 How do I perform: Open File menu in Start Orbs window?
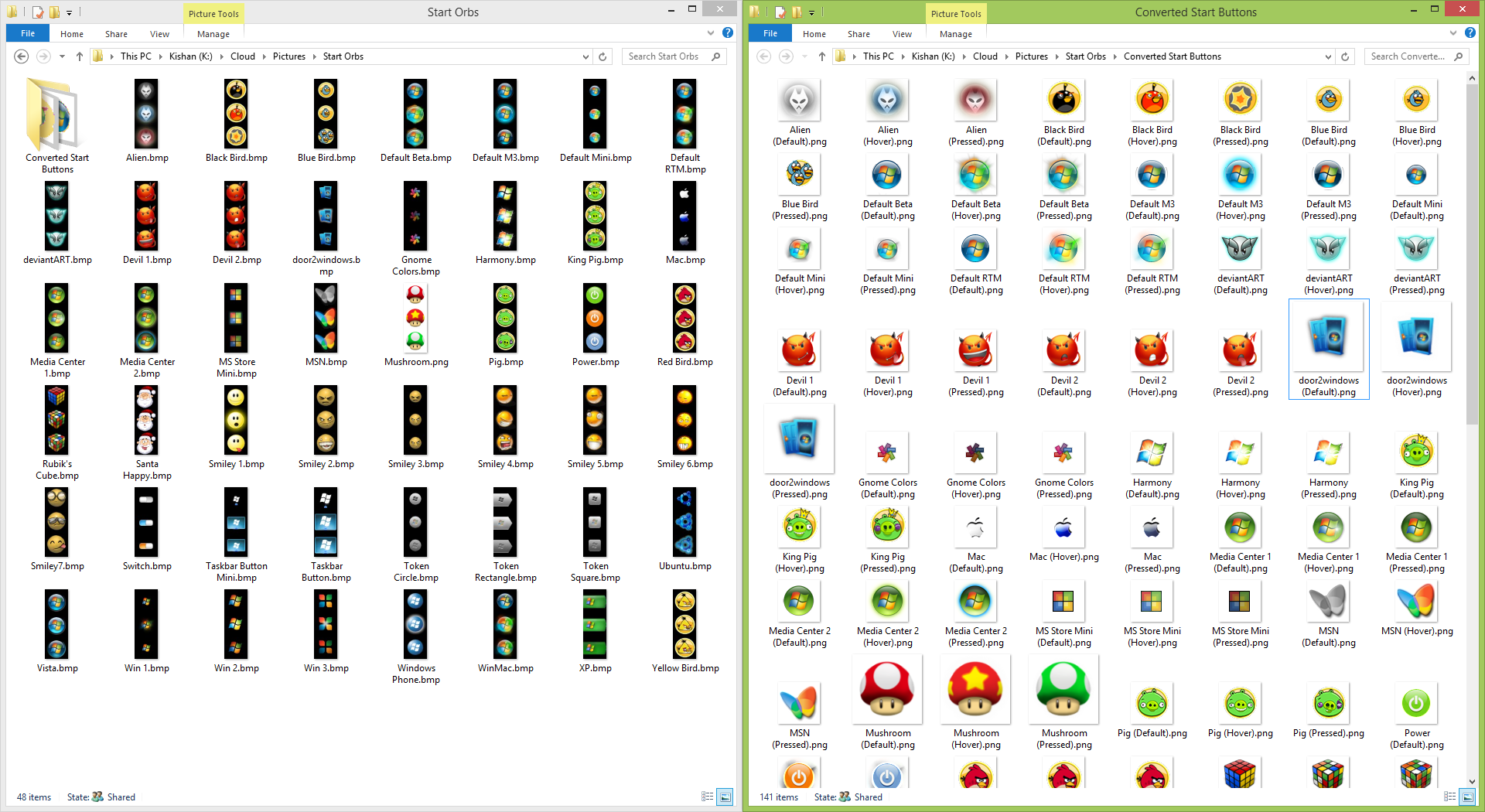tap(28, 33)
